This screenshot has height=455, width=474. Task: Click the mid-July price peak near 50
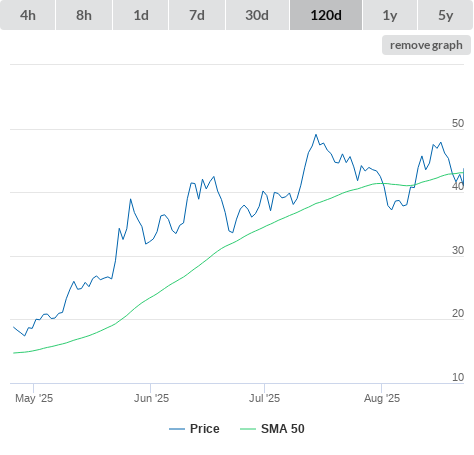click(316, 135)
